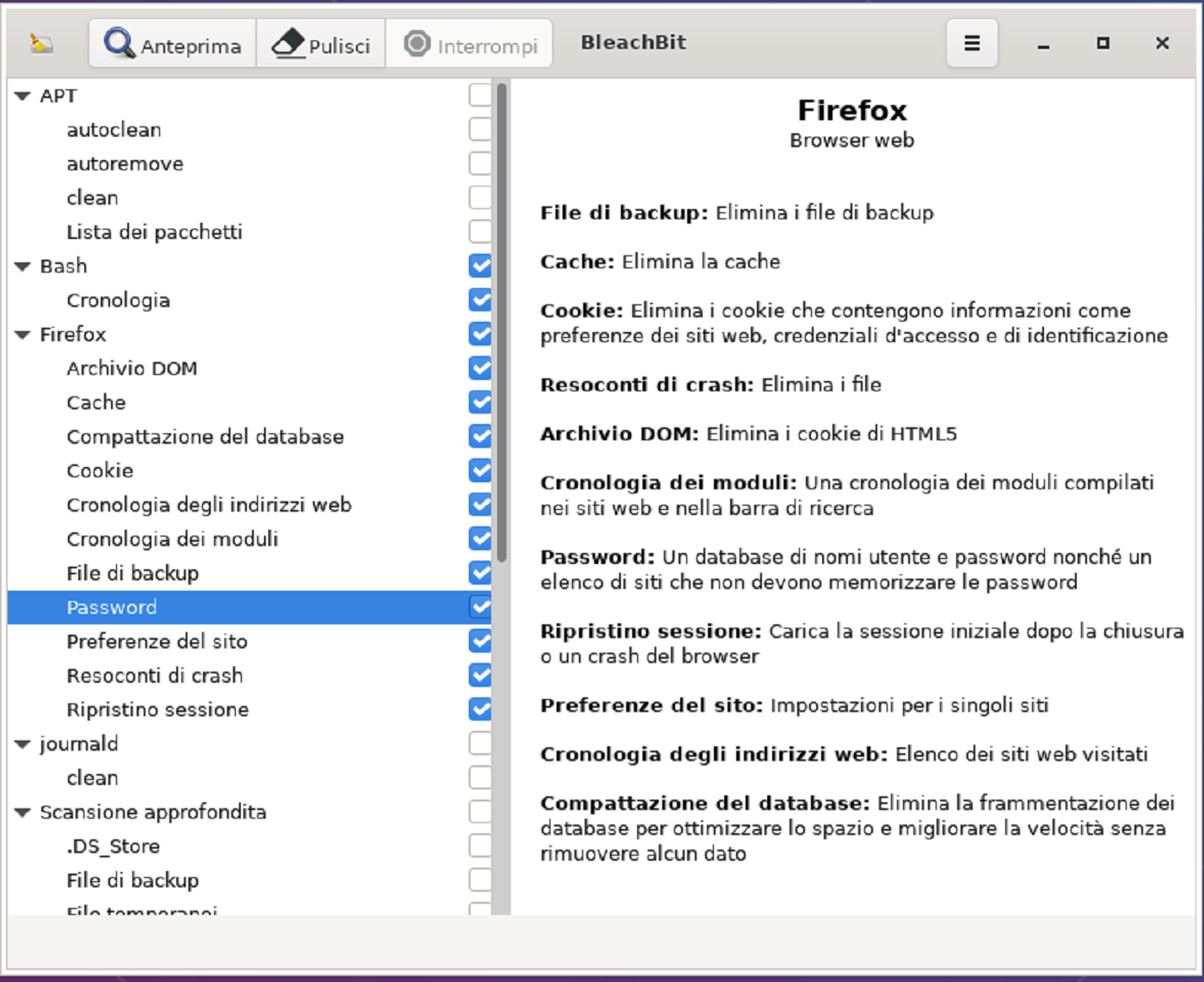Collapse the Firefox tree group
1204x982 pixels.
[23, 334]
